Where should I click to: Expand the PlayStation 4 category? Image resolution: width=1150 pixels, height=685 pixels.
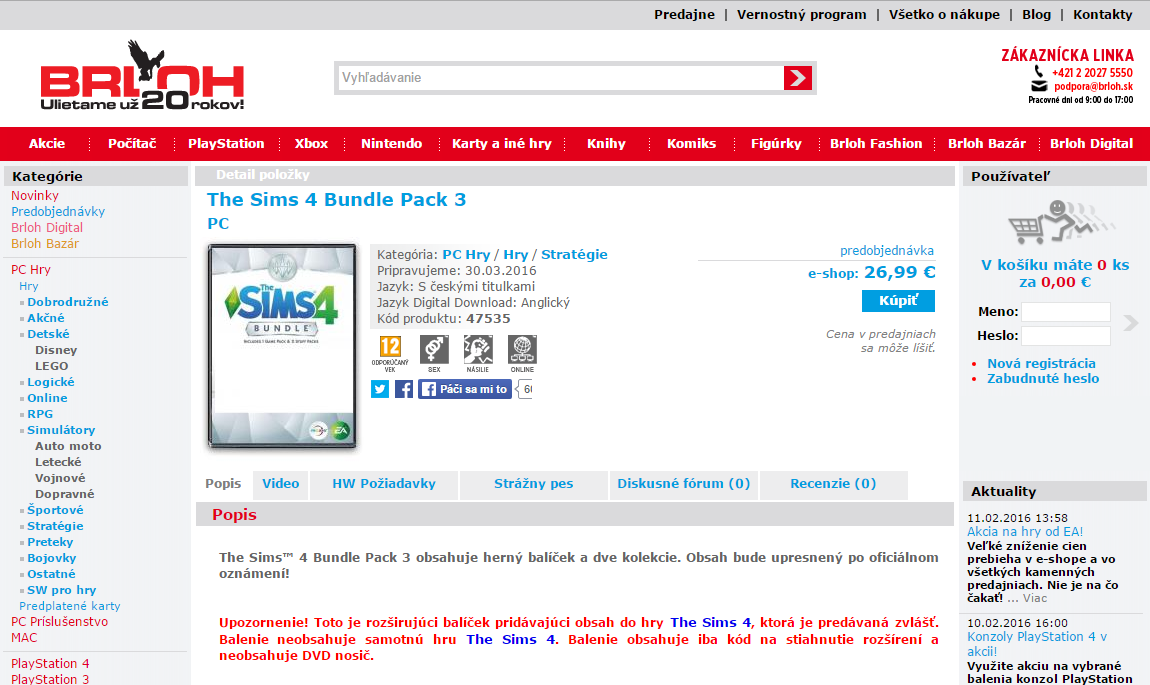pos(50,663)
